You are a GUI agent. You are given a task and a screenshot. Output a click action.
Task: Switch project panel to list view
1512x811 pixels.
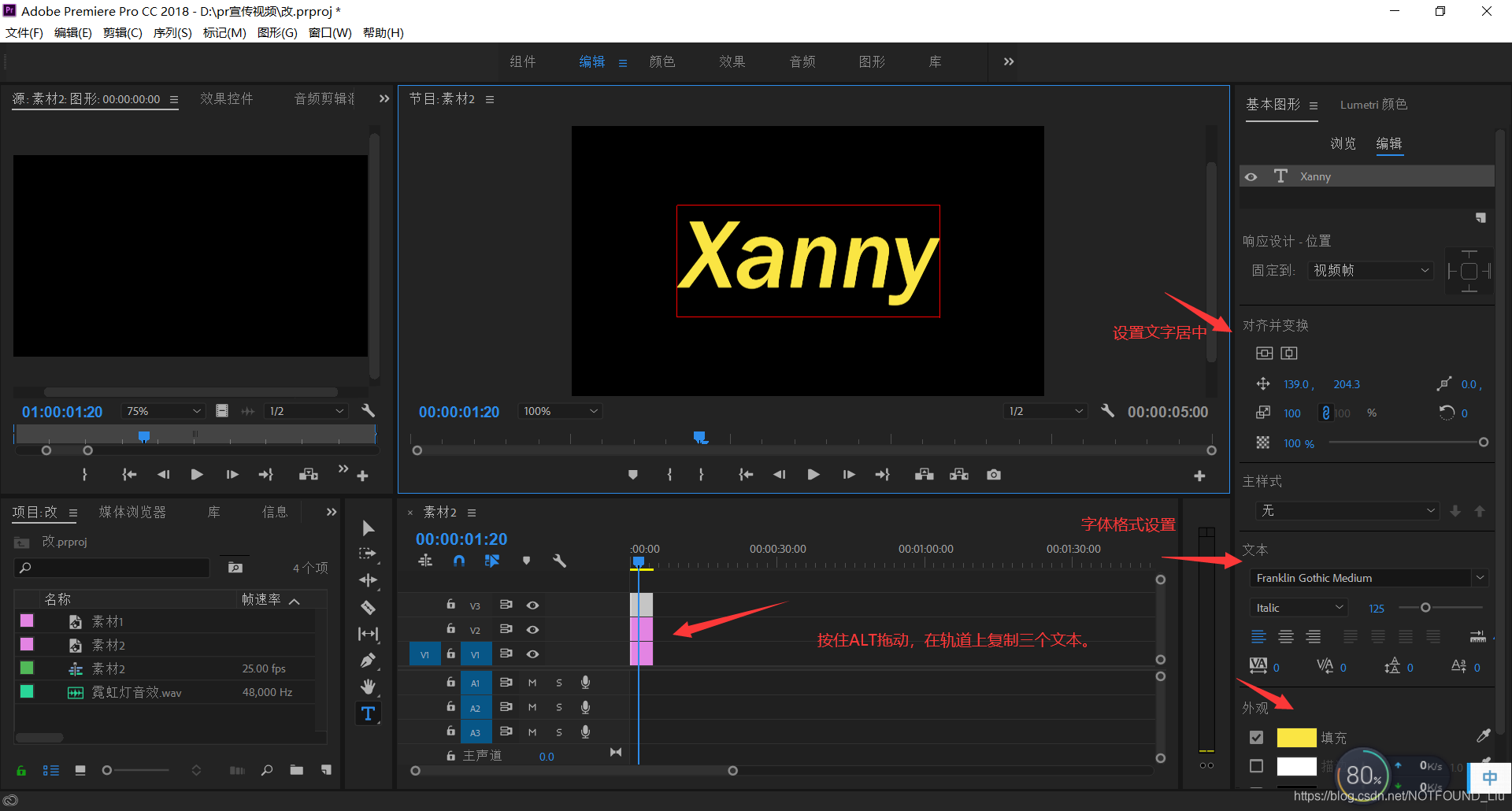[x=51, y=770]
